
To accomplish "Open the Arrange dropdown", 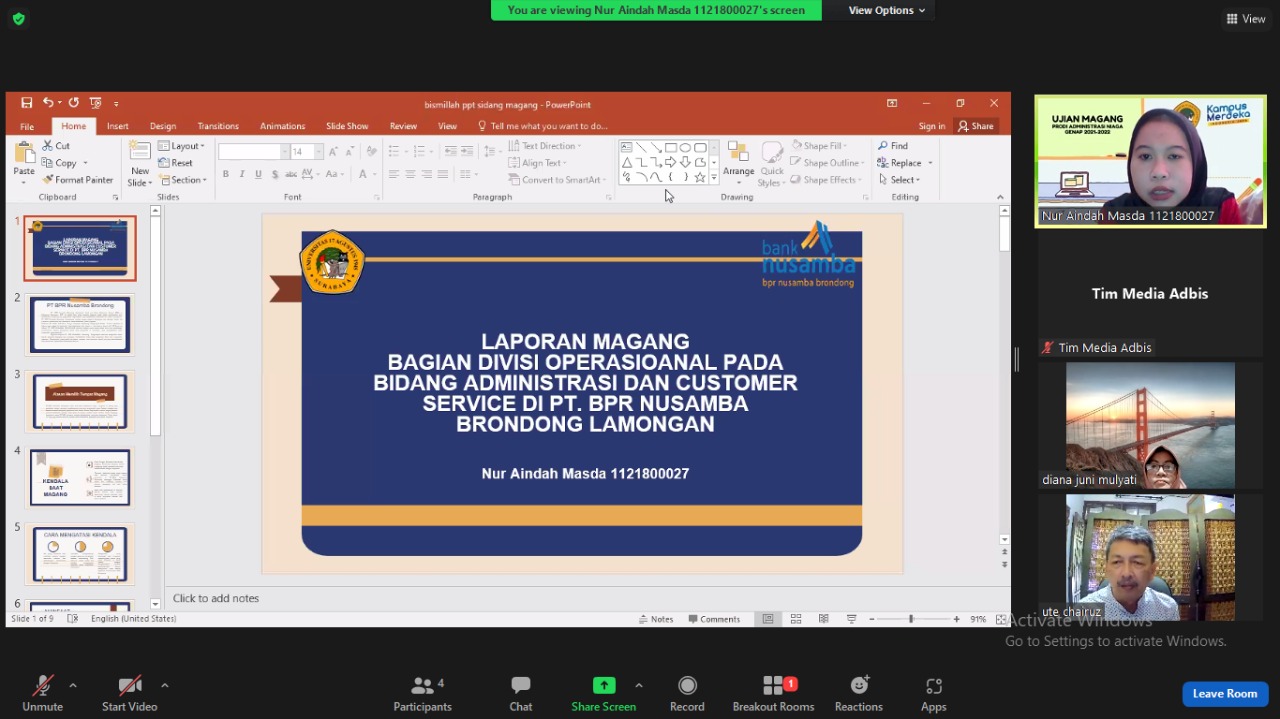I will click(x=738, y=163).
